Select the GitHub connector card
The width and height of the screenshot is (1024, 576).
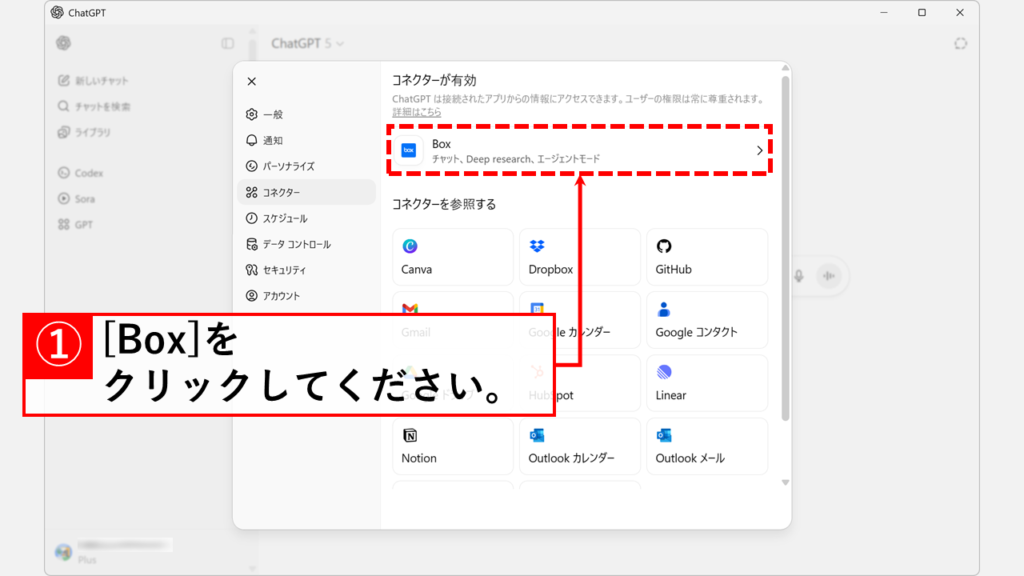point(707,257)
